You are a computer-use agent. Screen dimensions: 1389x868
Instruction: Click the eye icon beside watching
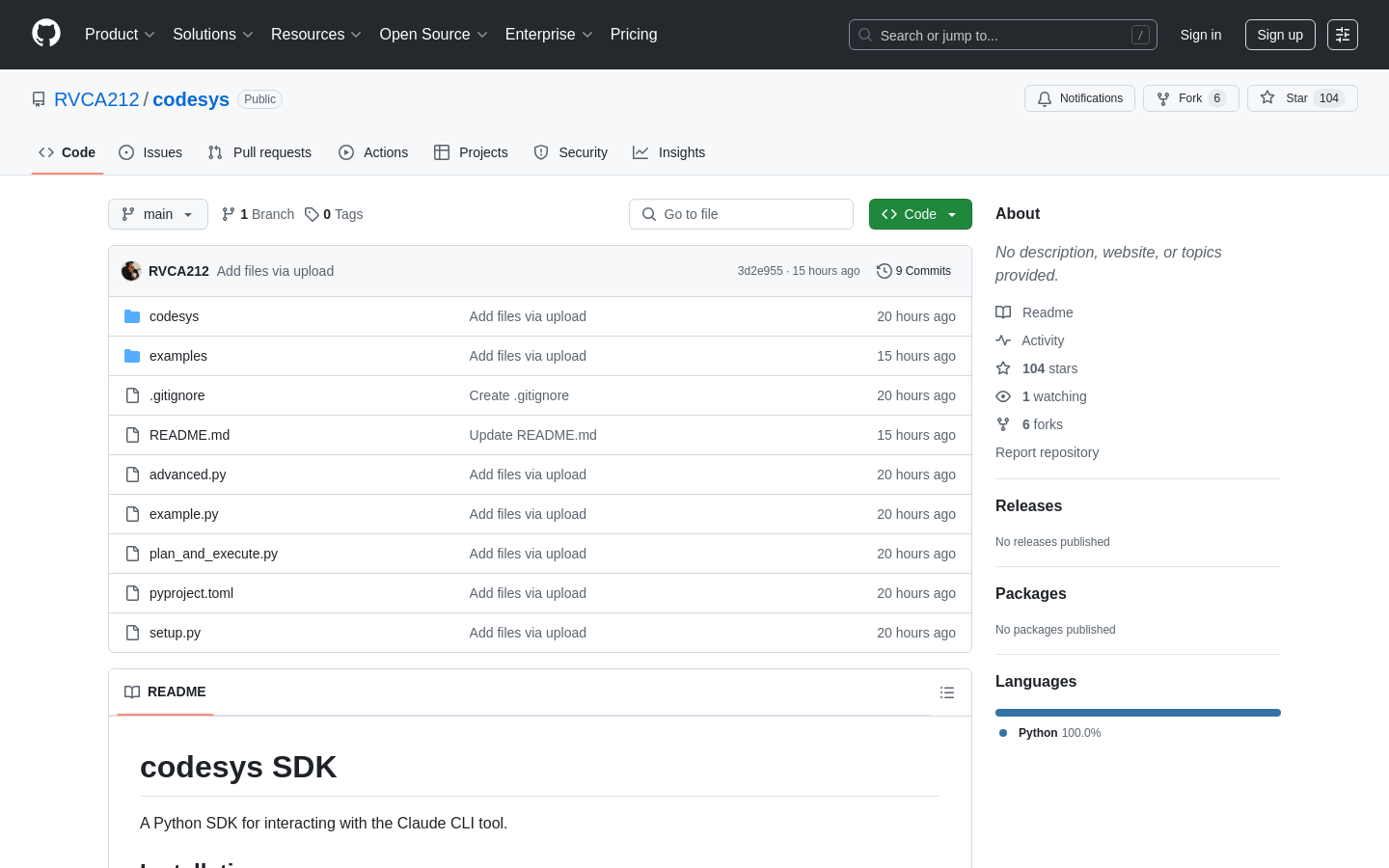[x=1003, y=396]
